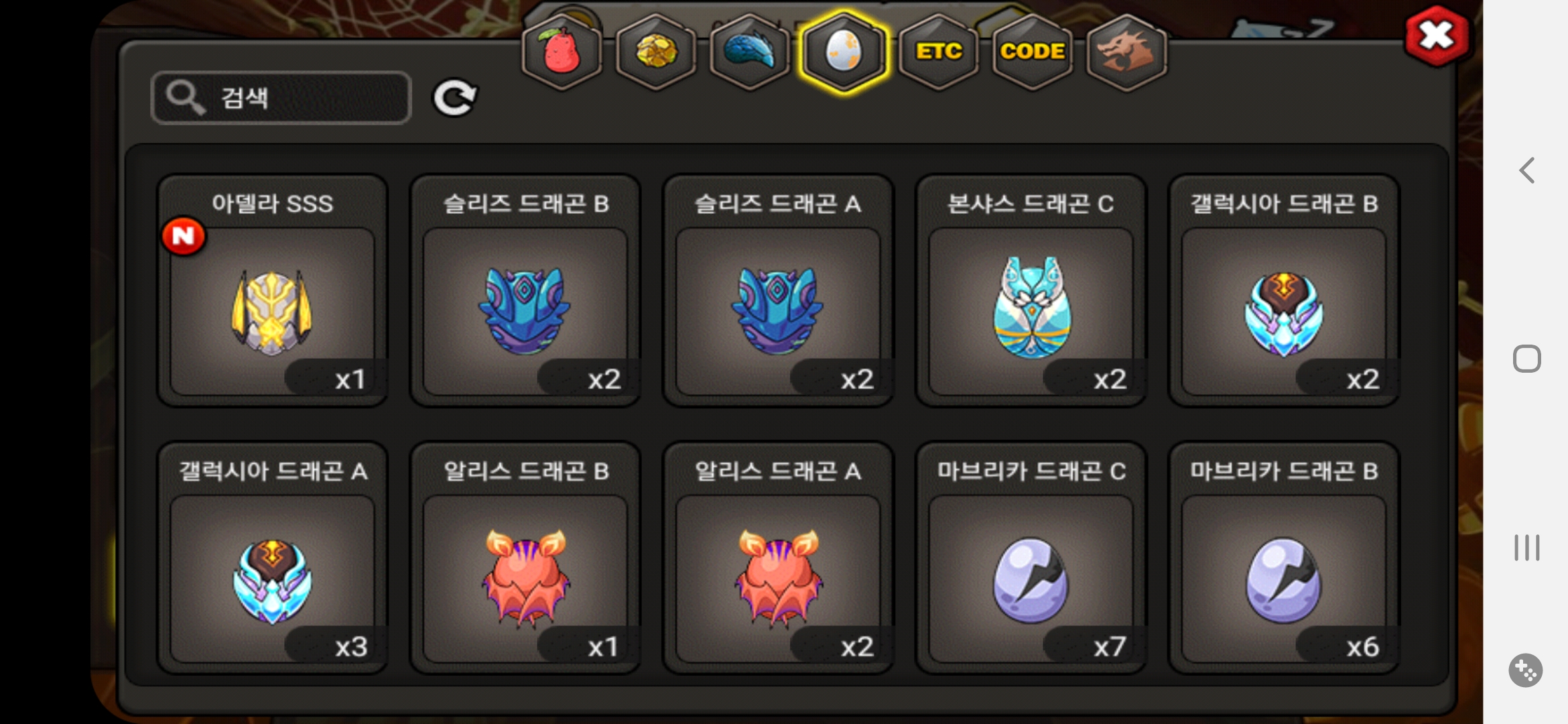The height and width of the screenshot is (724, 1568).
Task: Select the 마브리카 드래곤 C egg
Action: pyautogui.click(x=1031, y=558)
